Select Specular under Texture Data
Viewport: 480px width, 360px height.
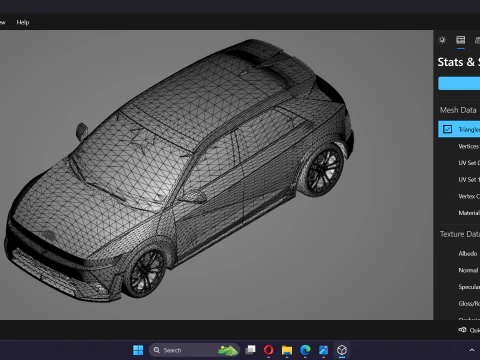pyautogui.click(x=459, y=287)
